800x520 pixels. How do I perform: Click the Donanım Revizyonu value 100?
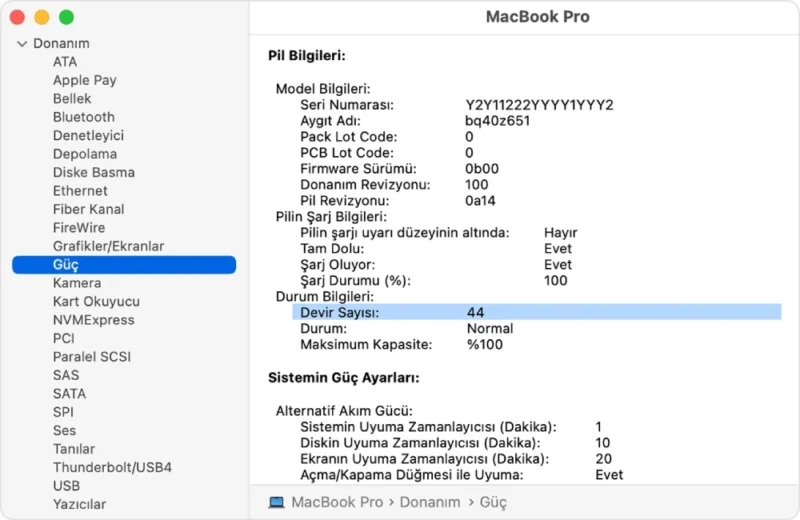pos(477,185)
